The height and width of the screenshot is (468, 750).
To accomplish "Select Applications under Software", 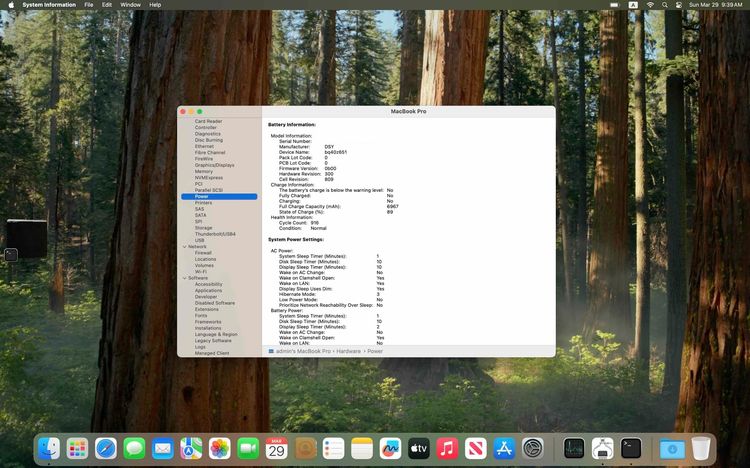I will 208,290.
